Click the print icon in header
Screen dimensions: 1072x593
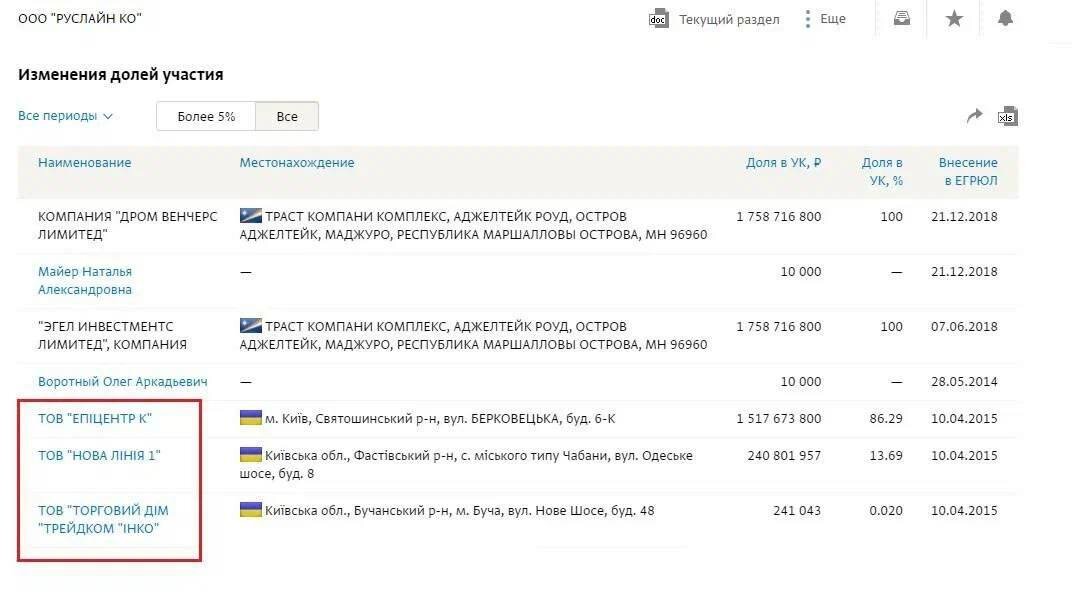[x=902, y=18]
